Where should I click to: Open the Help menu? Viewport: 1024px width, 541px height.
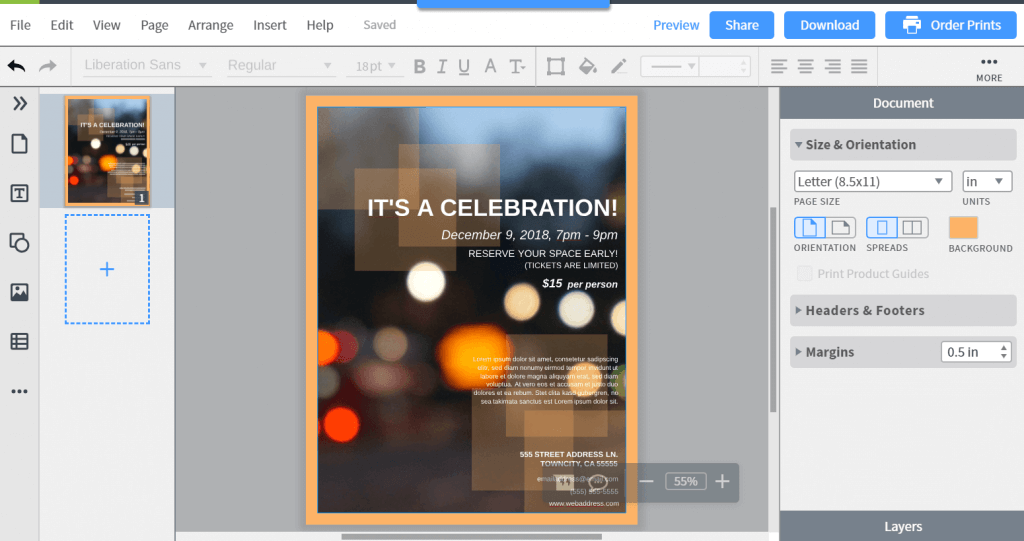tap(320, 25)
